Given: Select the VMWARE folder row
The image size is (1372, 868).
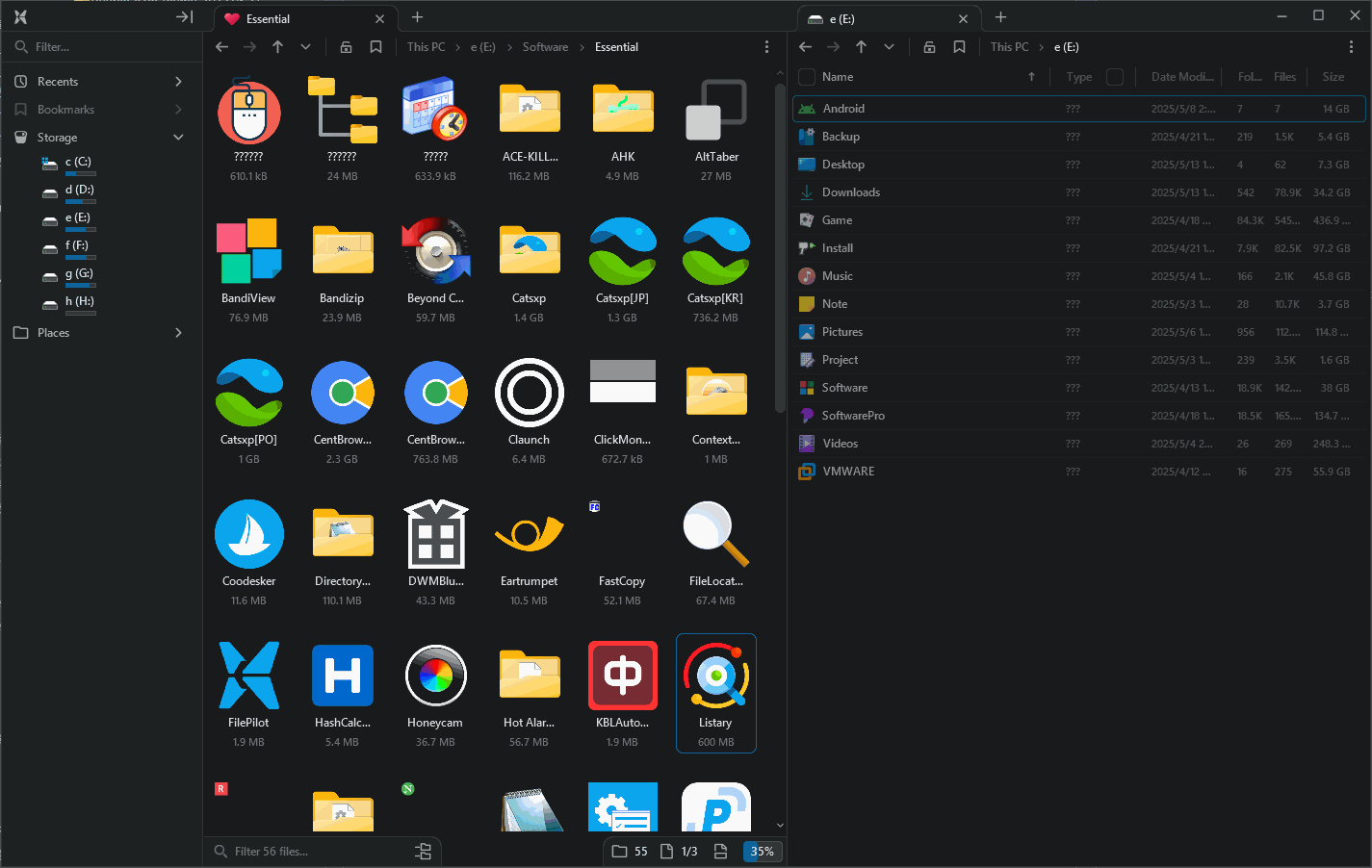Looking at the screenshot, I should pyautogui.click(x=1079, y=472).
